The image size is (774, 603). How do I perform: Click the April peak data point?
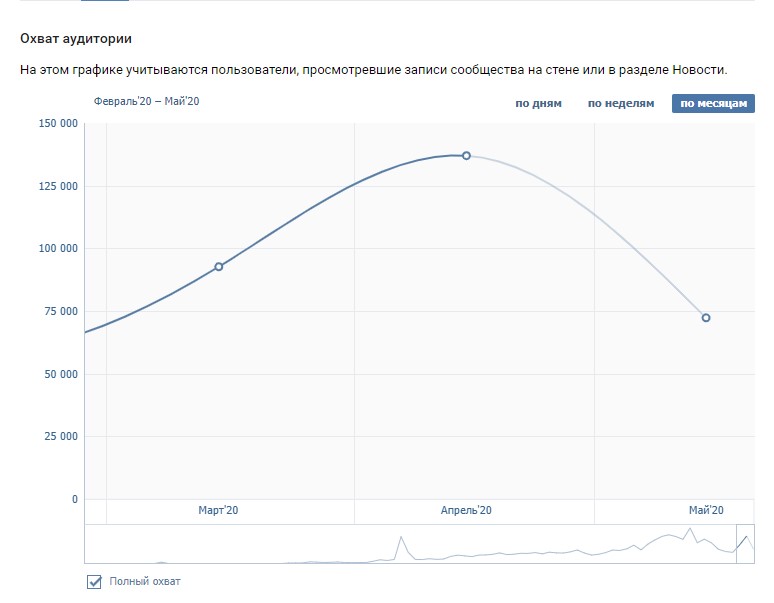466,156
